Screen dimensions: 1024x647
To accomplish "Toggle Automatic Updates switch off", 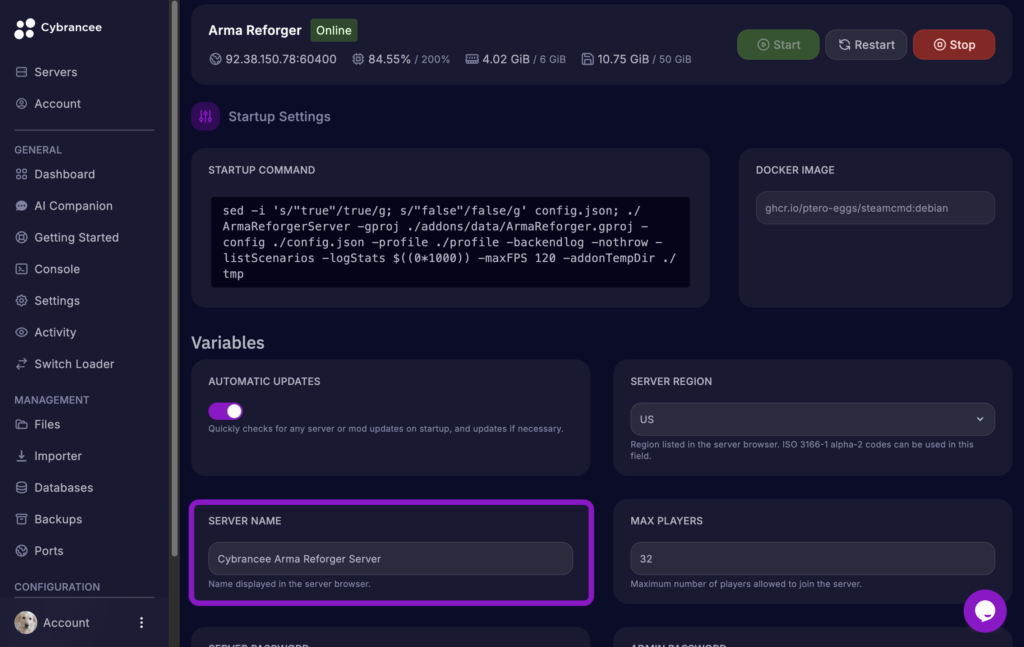I will (225, 411).
